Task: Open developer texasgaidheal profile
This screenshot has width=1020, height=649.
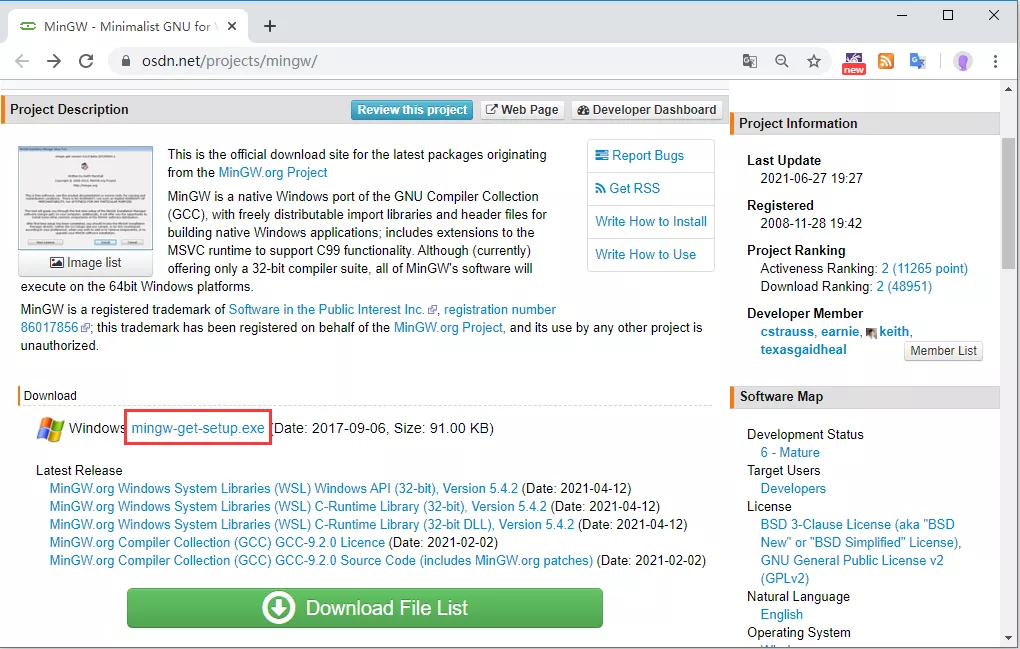Action: 803,350
